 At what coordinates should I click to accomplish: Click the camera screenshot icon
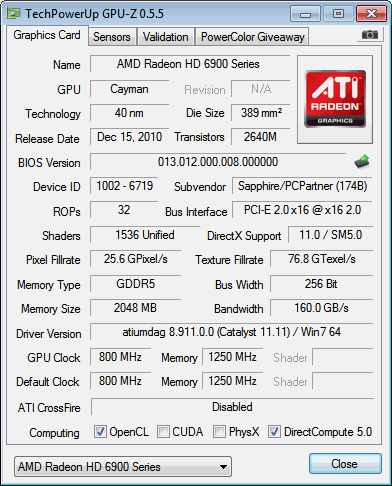[370, 34]
